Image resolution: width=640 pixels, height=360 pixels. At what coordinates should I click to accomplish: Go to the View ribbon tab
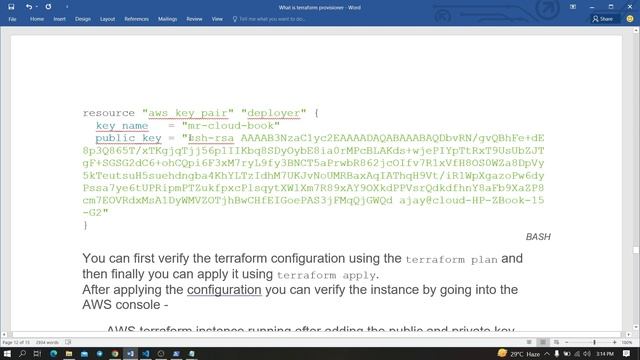tap(217, 19)
